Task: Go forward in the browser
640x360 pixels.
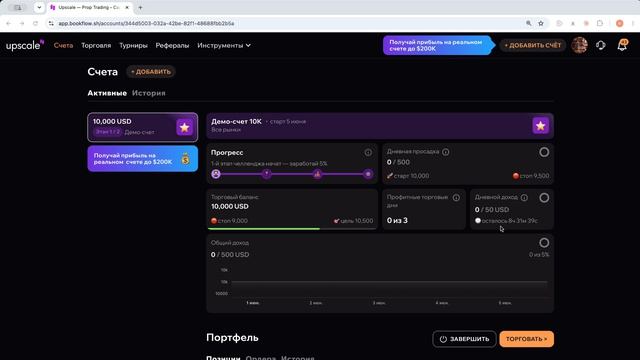Action: [22, 24]
